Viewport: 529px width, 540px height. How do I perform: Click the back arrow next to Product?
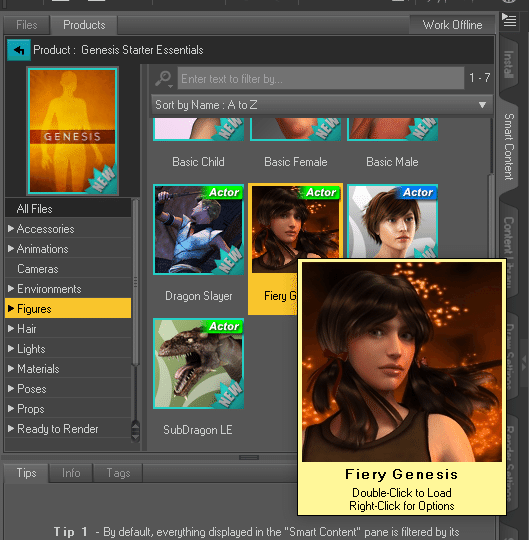[19, 50]
